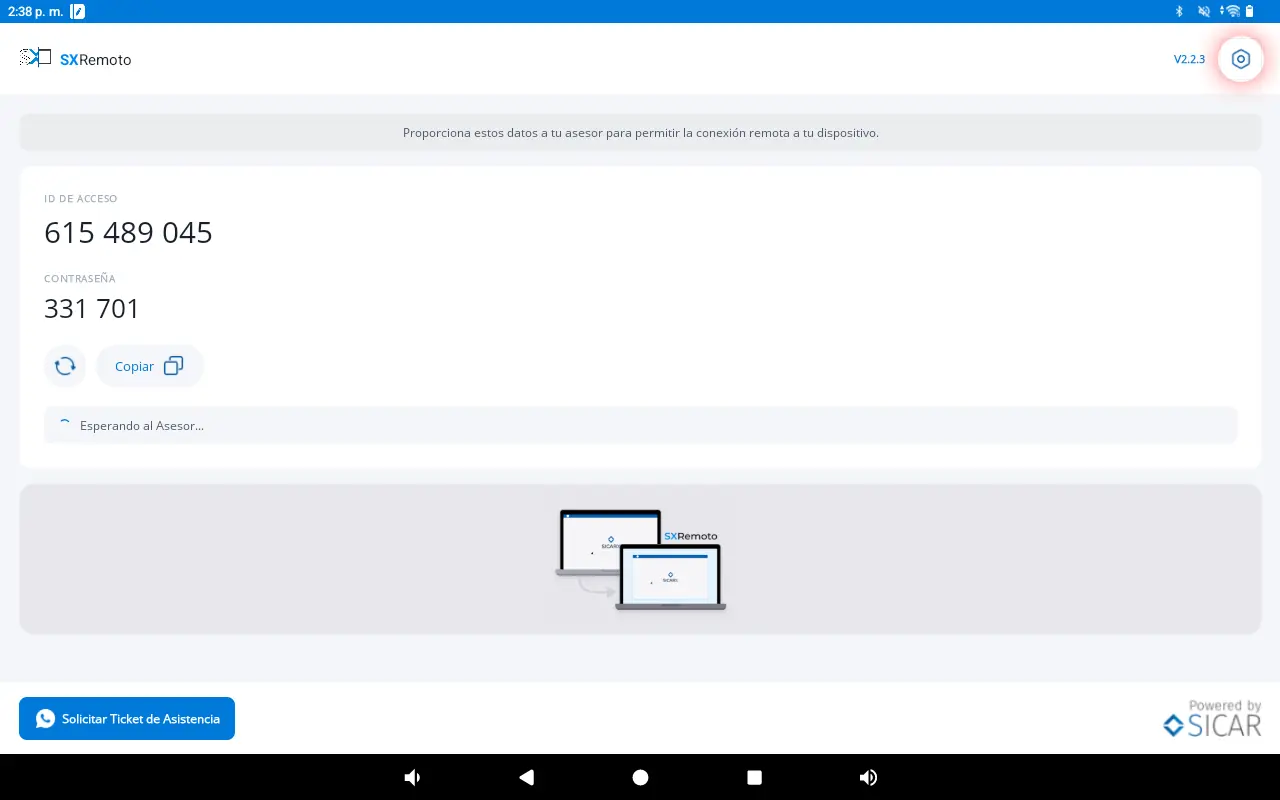Lower volume using the navigation bar

[412, 777]
